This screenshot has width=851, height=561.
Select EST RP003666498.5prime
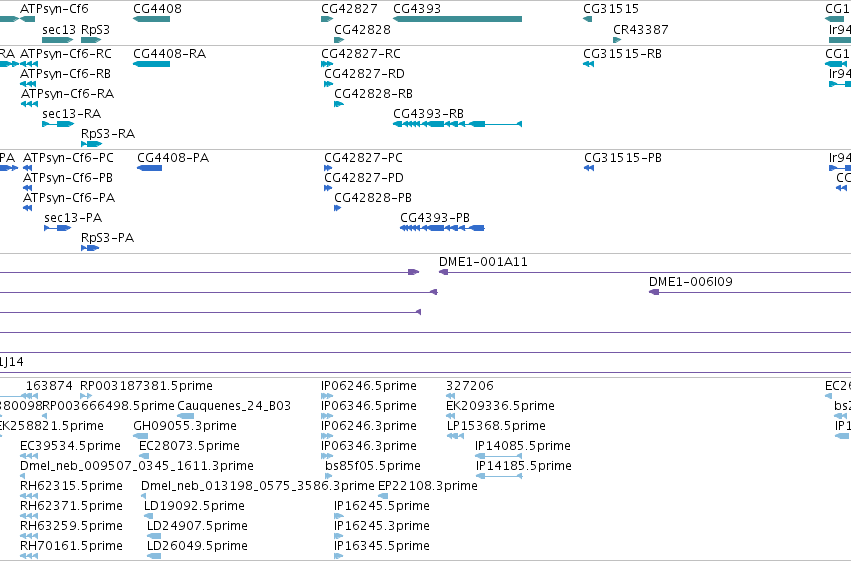(108, 406)
